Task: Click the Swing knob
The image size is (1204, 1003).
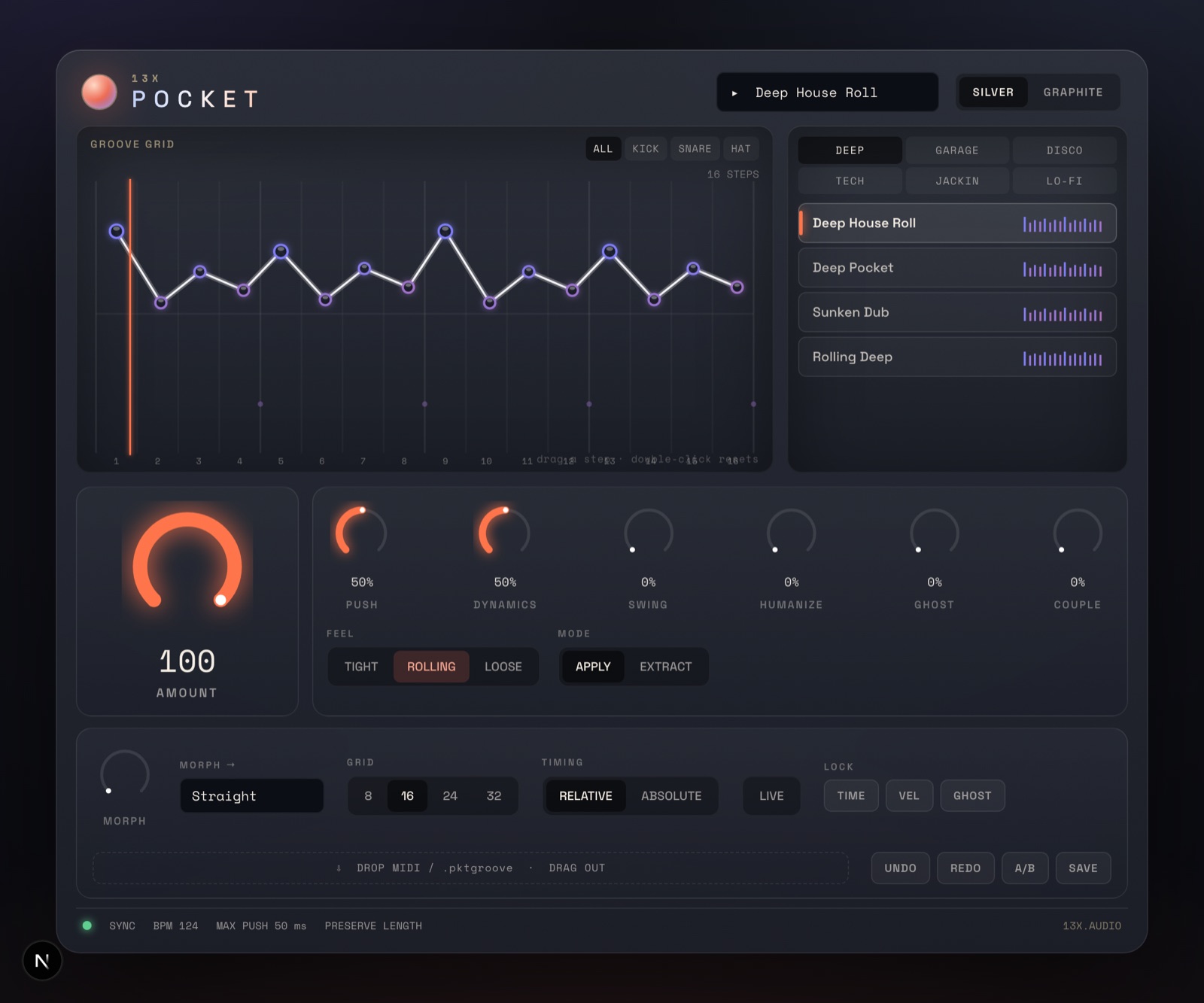Action: [x=648, y=533]
